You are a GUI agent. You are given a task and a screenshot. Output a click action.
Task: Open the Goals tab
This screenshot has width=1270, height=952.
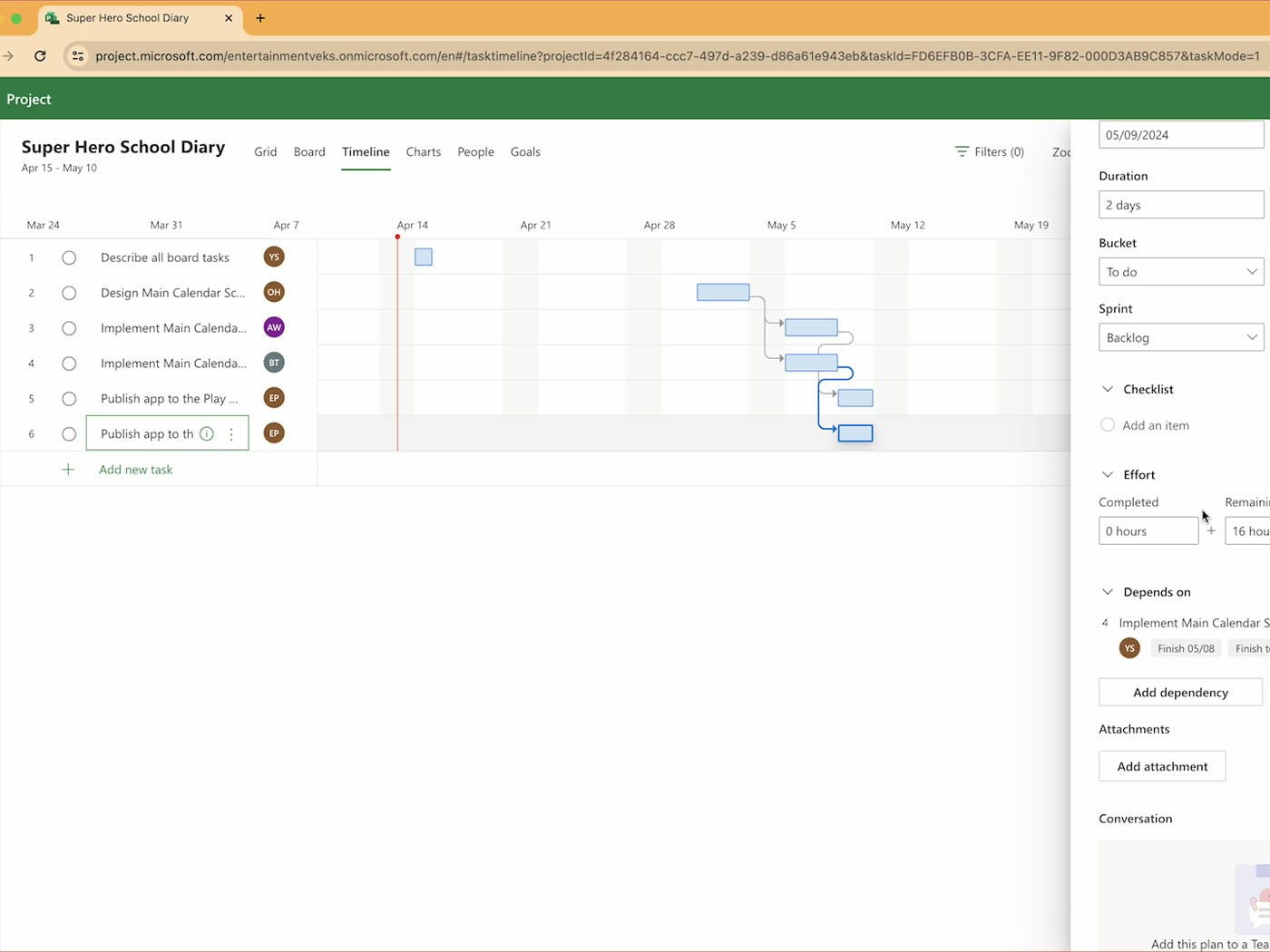(525, 152)
